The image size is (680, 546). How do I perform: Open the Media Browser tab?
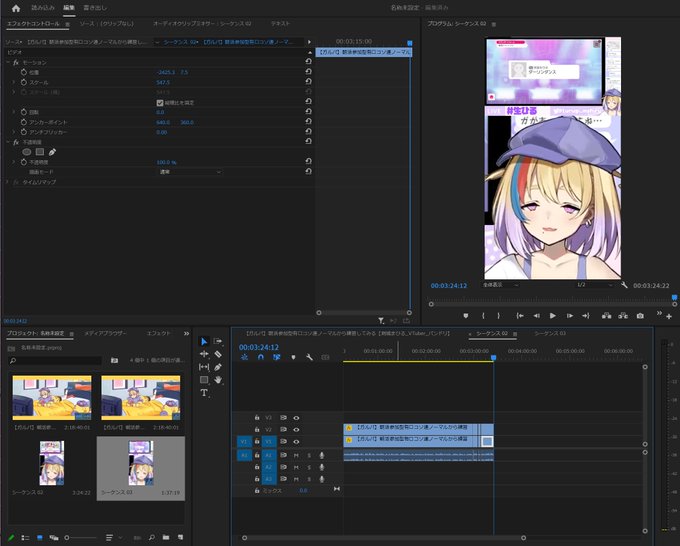click(x=105, y=333)
